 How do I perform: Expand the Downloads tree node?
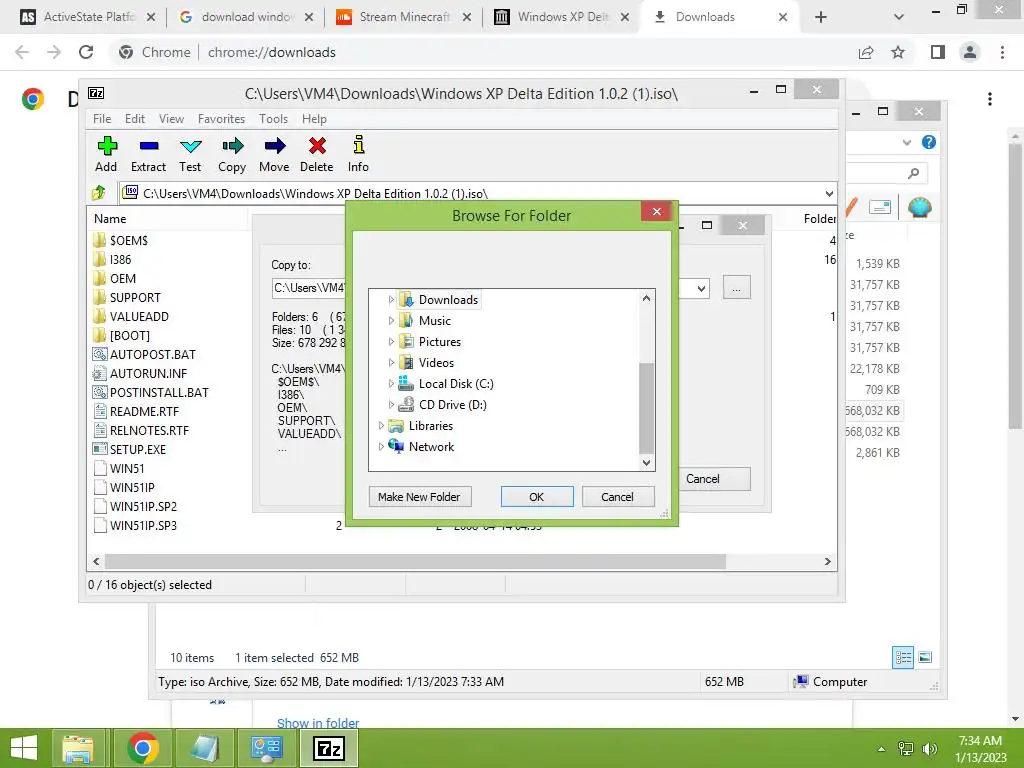pyautogui.click(x=391, y=300)
